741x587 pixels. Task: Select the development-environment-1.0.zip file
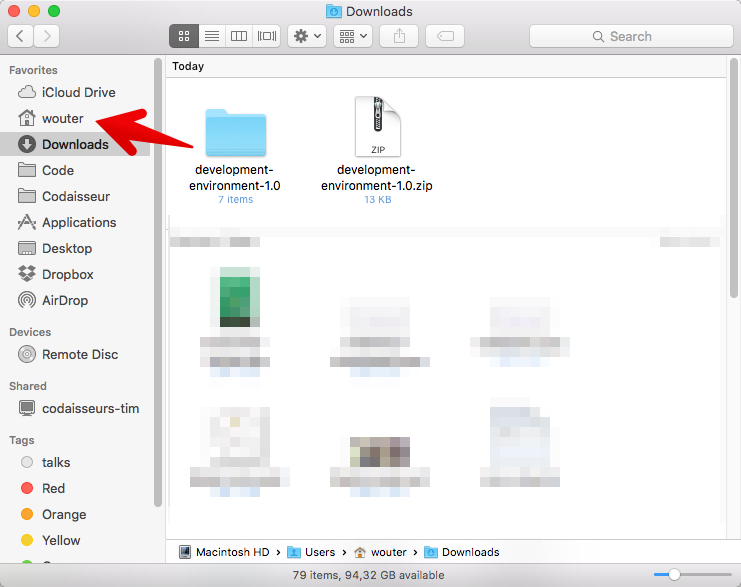(376, 130)
